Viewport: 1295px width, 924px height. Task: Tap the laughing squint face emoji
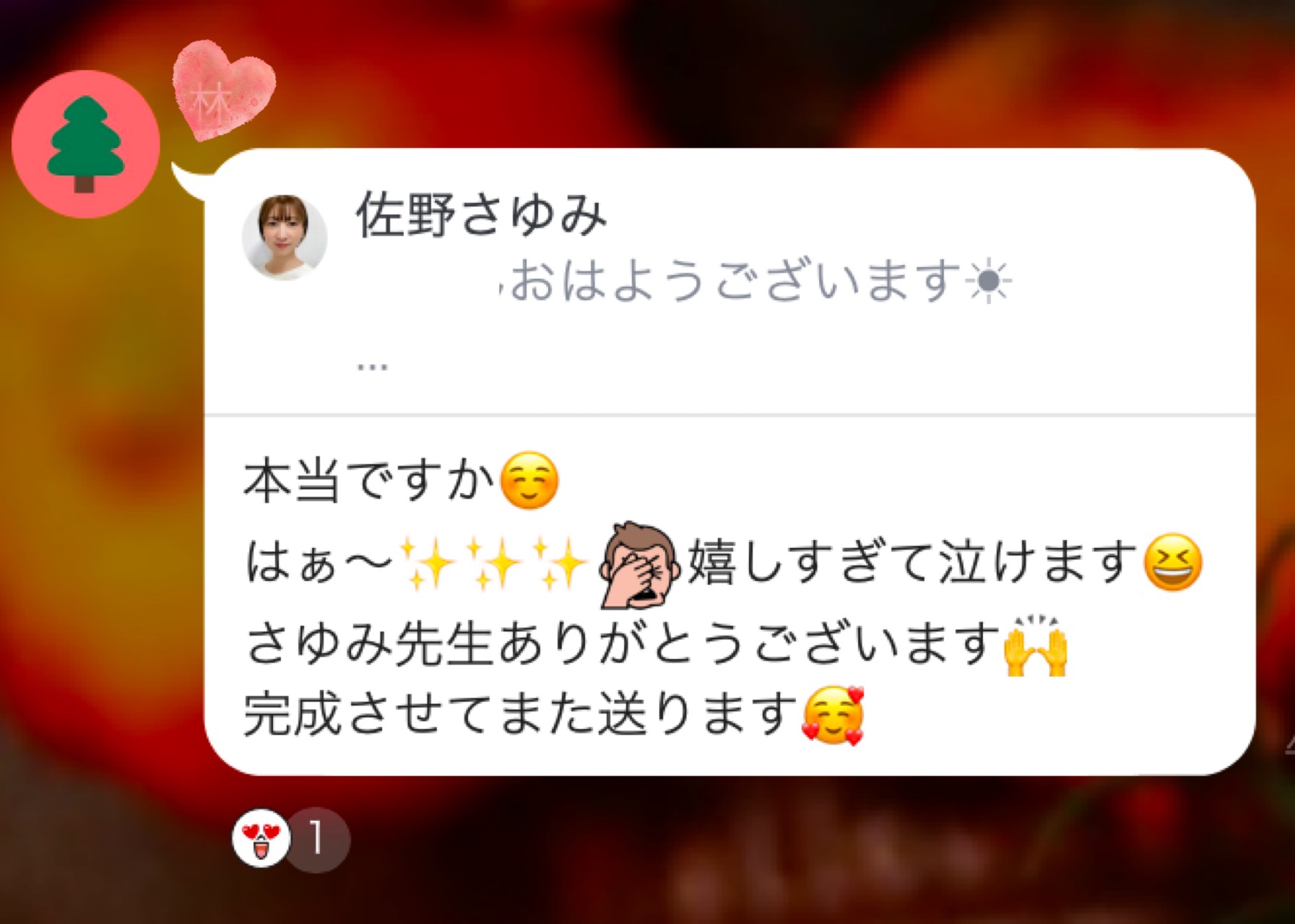pyautogui.click(x=1173, y=563)
